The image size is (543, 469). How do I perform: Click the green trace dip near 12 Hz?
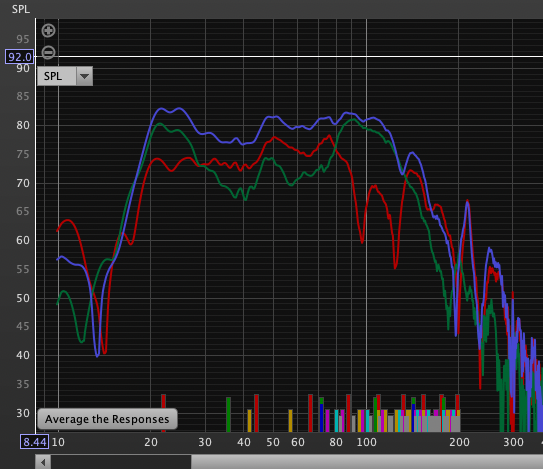click(x=82, y=341)
